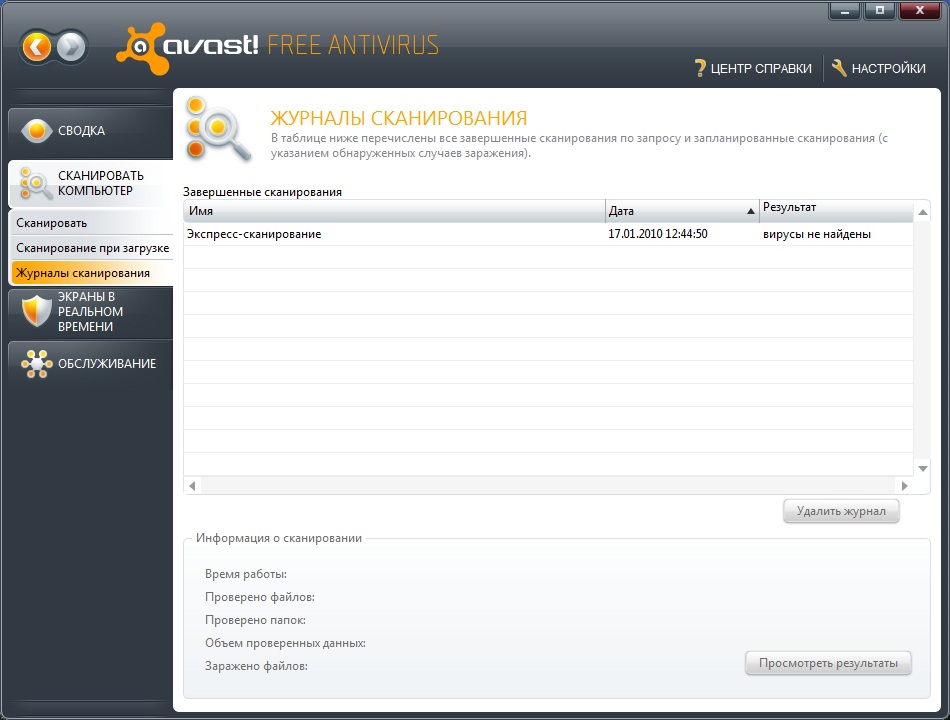Select Журналы сканирования in sidebar
Image resolution: width=950 pixels, height=720 pixels.
(92, 273)
